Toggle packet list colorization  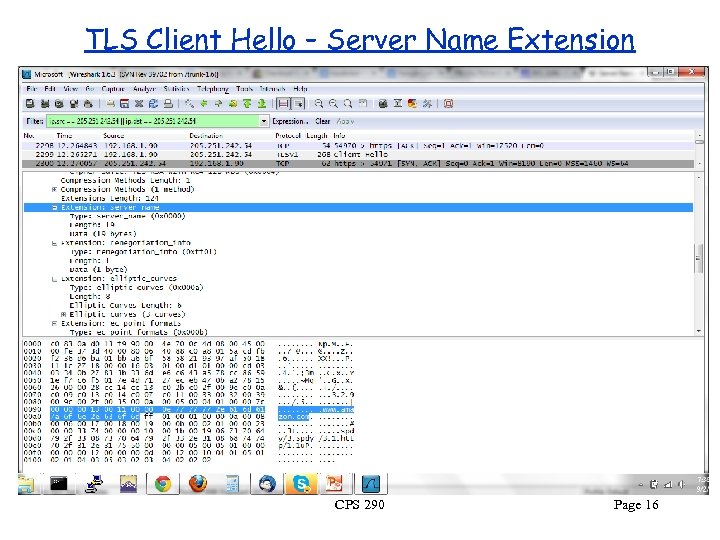(x=283, y=104)
